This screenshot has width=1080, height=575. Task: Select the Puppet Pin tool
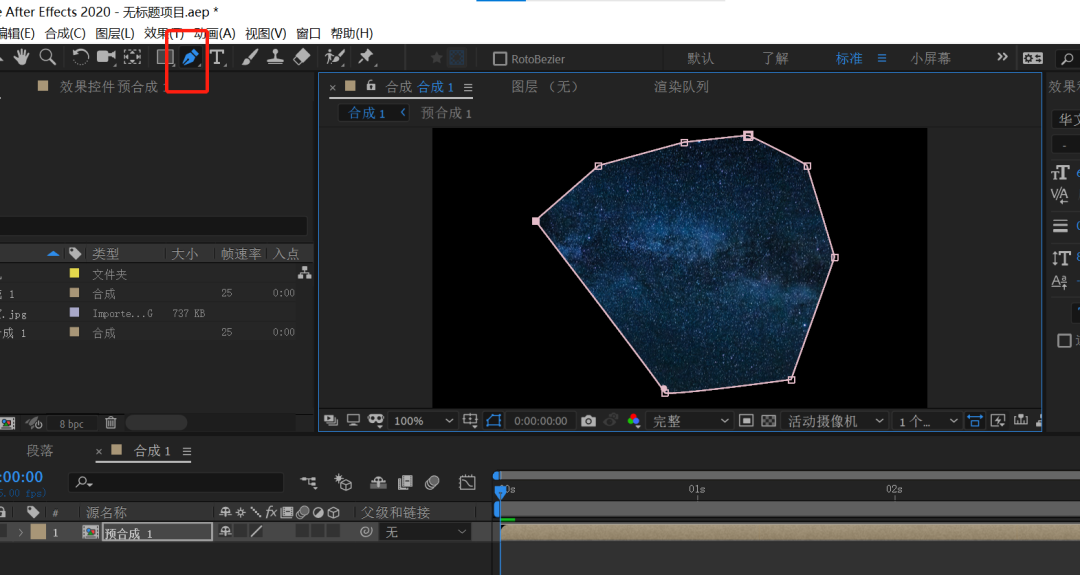coord(366,58)
